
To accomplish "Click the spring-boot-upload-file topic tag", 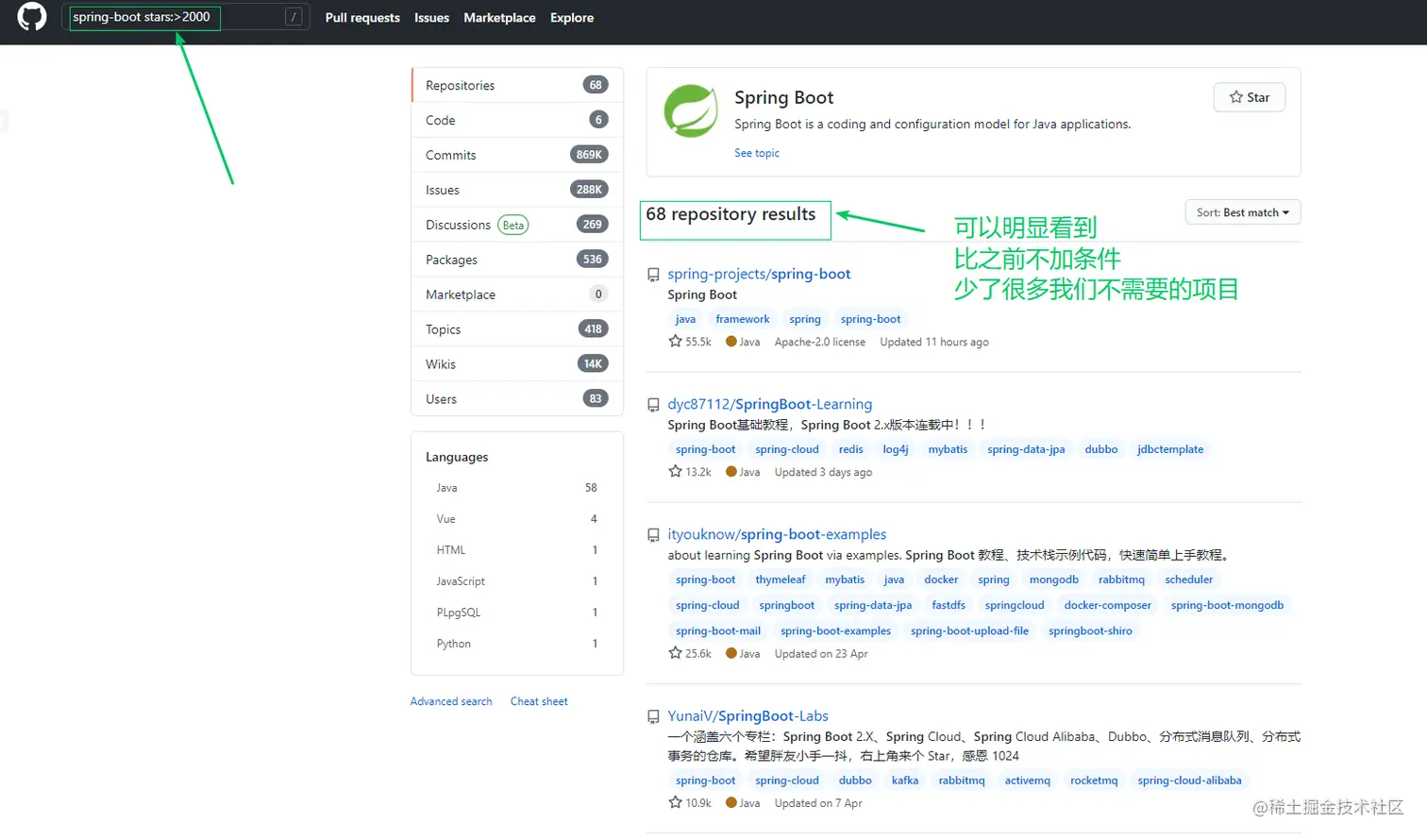I will [969, 630].
